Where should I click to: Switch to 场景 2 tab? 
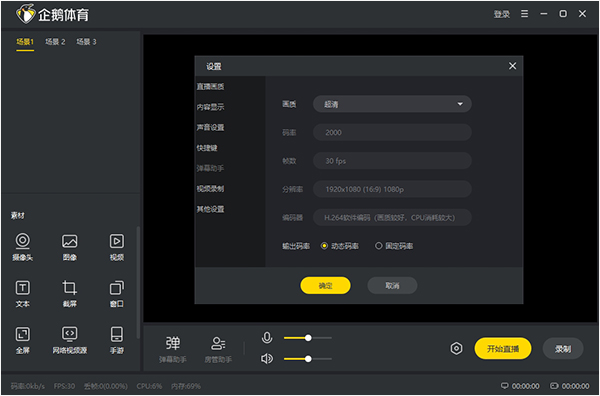(x=55, y=42)
